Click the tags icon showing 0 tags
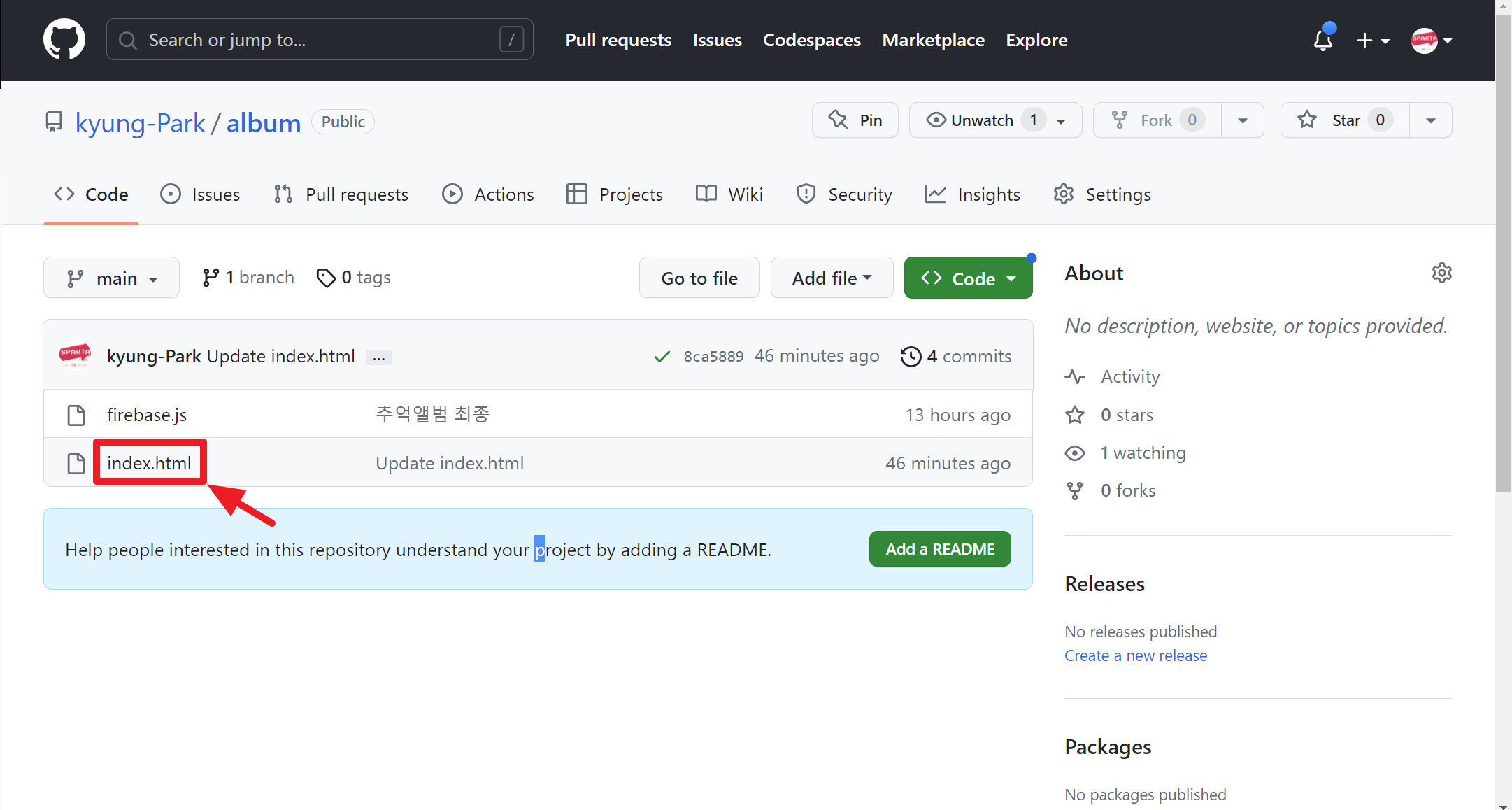The image size is (1512, 810). point(325,278)
